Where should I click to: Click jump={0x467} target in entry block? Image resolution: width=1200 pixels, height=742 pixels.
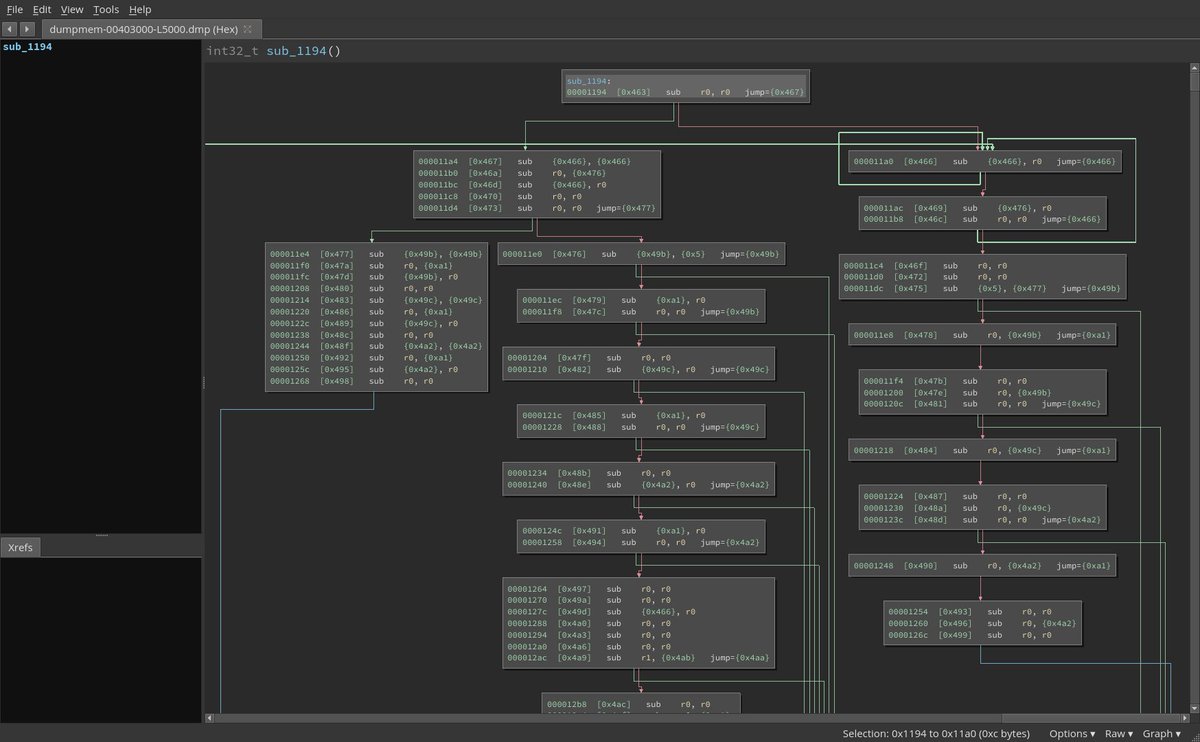774,92
